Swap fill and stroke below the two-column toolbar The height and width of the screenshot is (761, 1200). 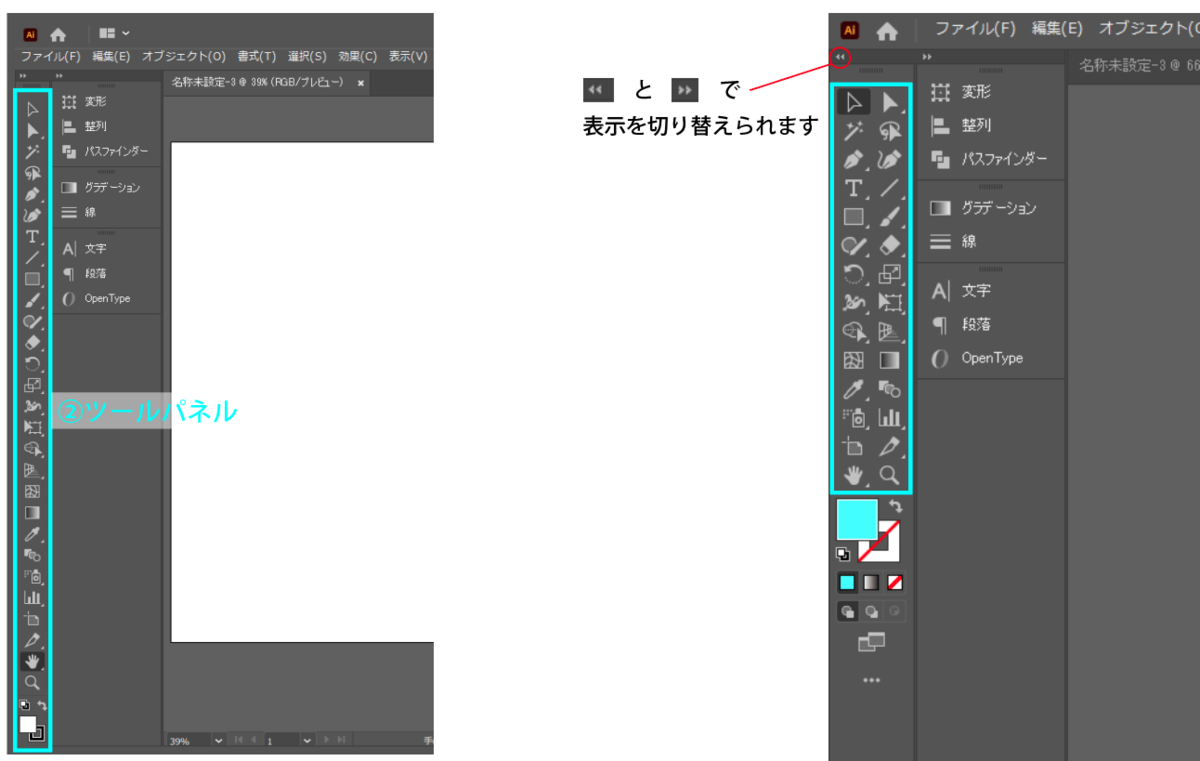point(894,508)
